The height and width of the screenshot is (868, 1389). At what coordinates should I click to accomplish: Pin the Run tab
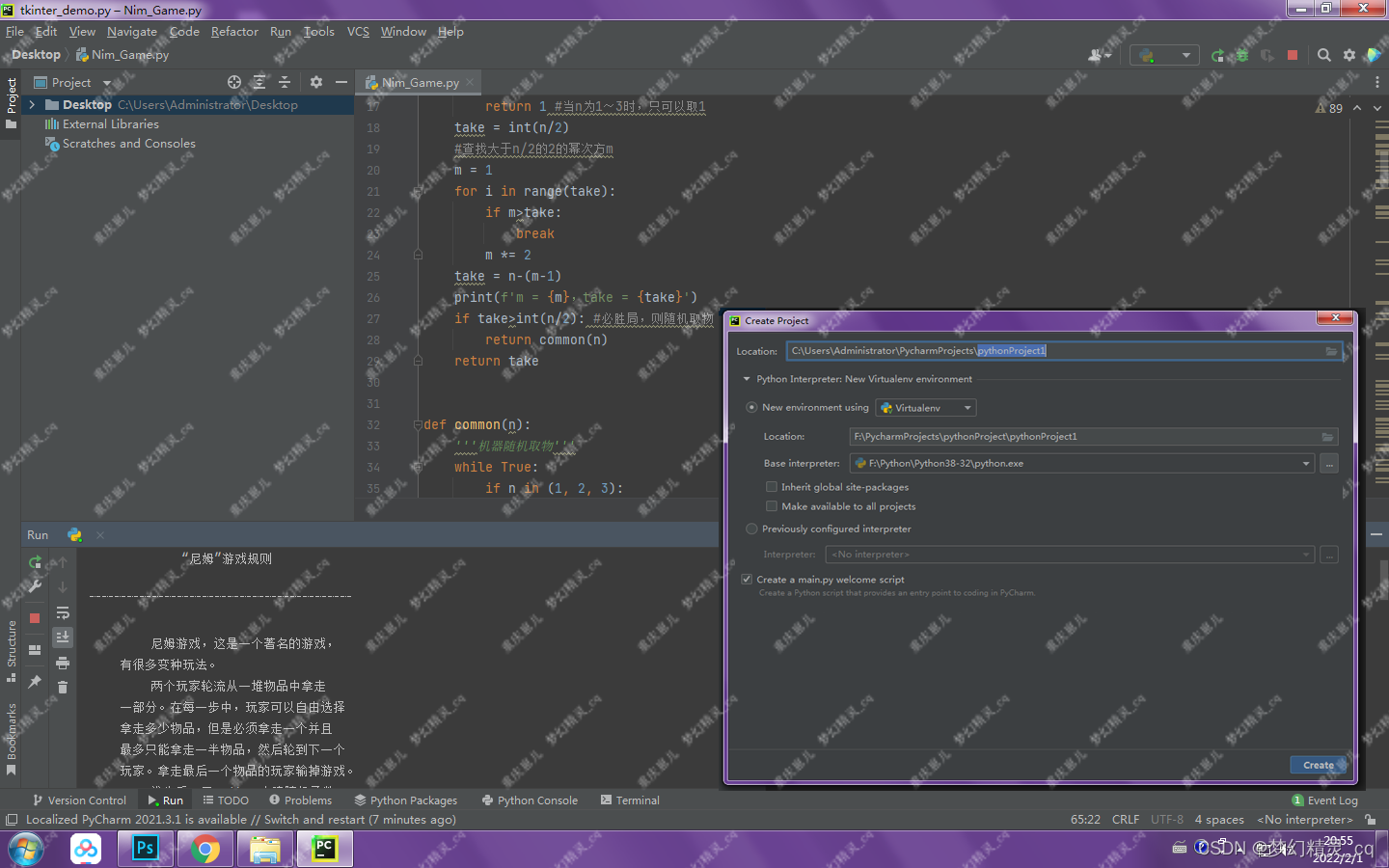35,682
